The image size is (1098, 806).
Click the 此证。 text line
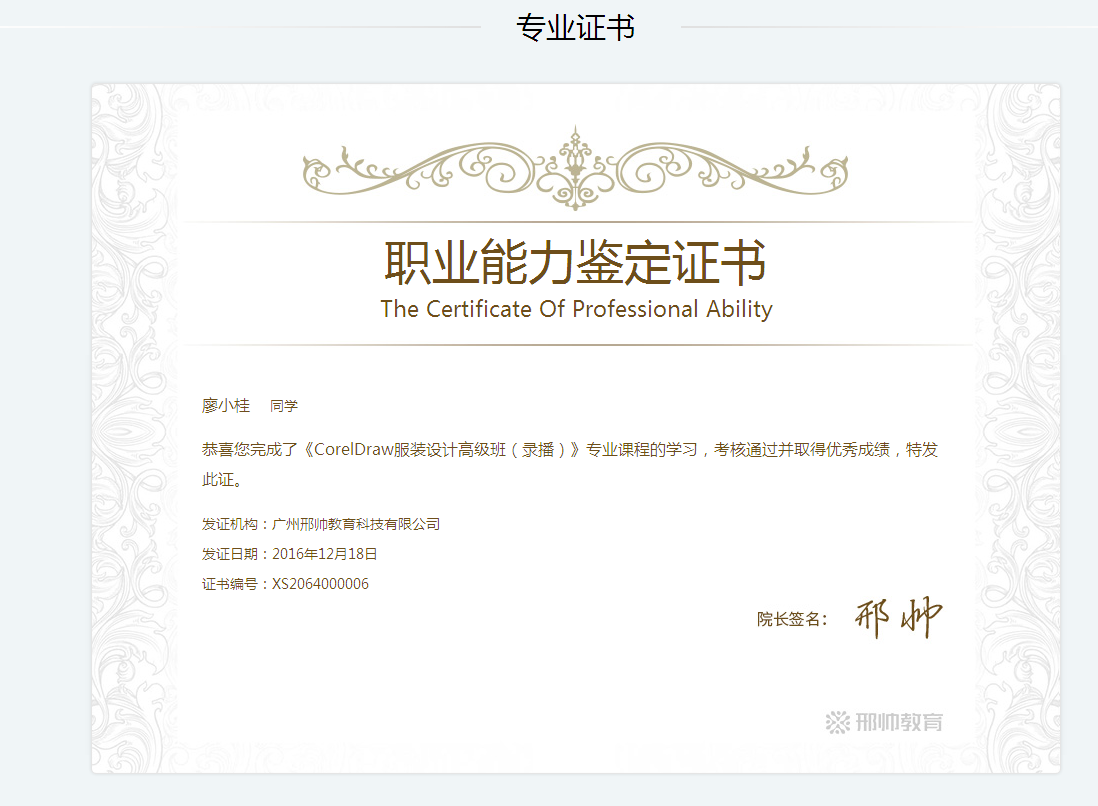[x=222, y=480]
